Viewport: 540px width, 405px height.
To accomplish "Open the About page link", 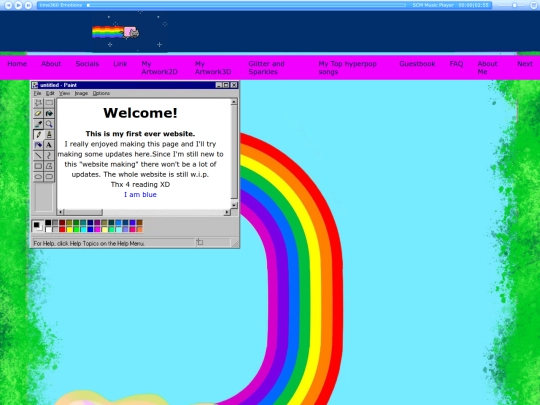I will point(51,64).
